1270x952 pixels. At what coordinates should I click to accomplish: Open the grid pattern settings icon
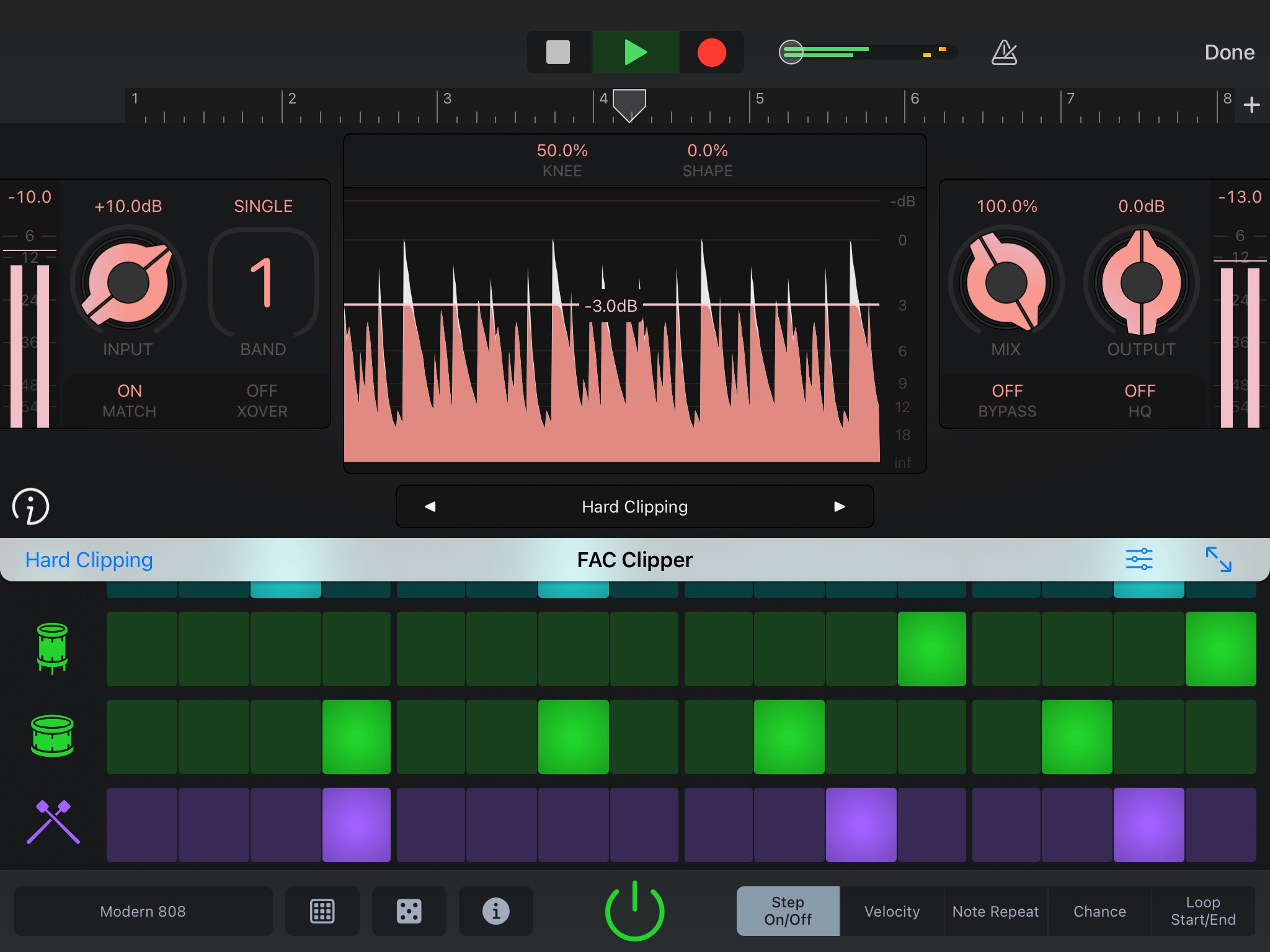point(322,911)
